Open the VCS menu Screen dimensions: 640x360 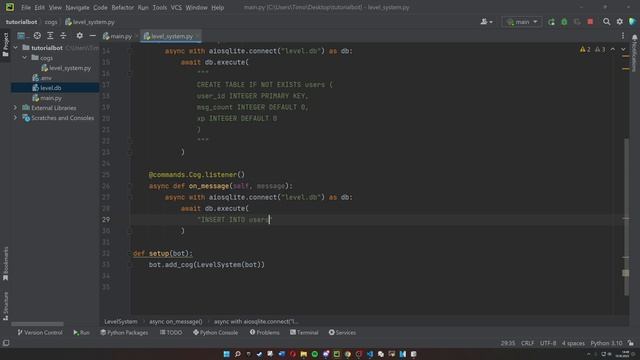(x=176, y=7)
